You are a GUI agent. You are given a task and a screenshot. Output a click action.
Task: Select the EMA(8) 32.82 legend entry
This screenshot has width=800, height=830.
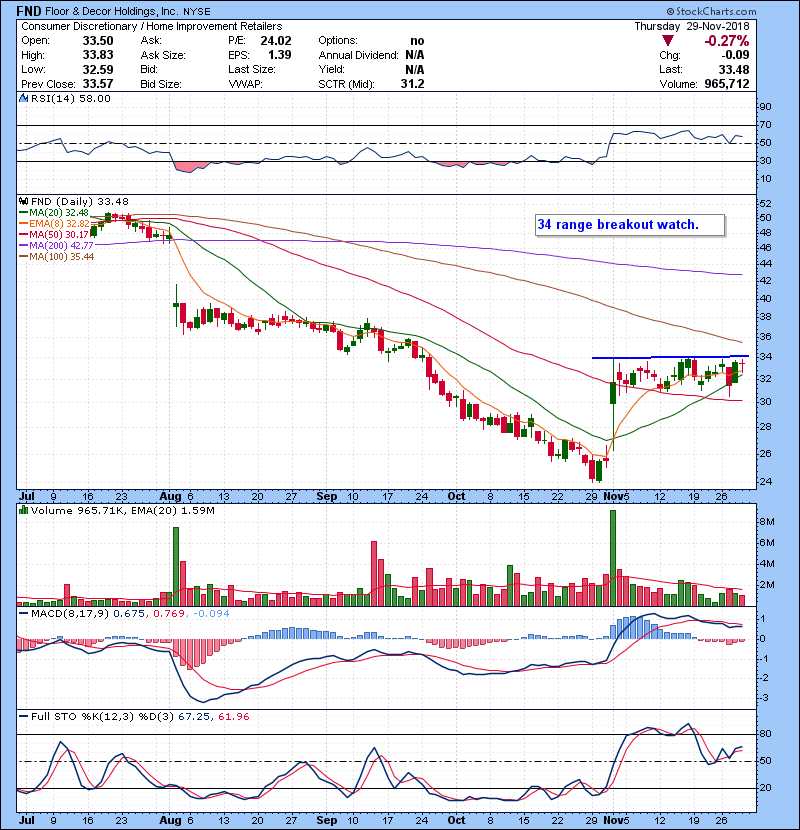click(x=55, y=224)
